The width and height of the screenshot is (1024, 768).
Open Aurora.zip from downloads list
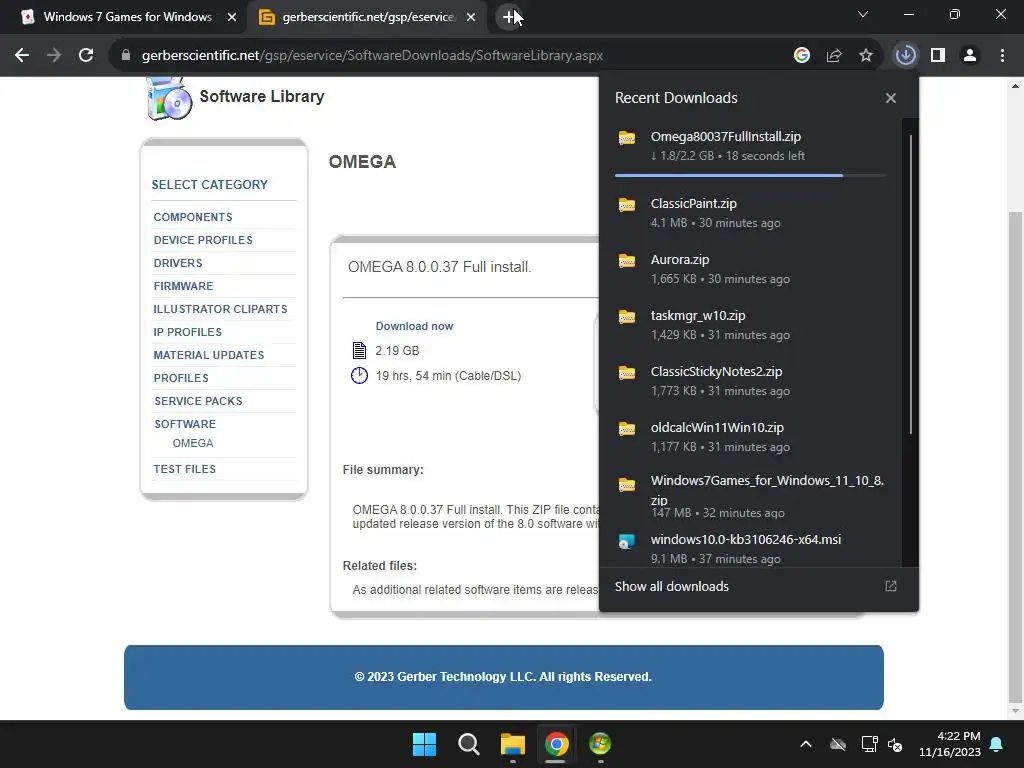click(750, 269)
